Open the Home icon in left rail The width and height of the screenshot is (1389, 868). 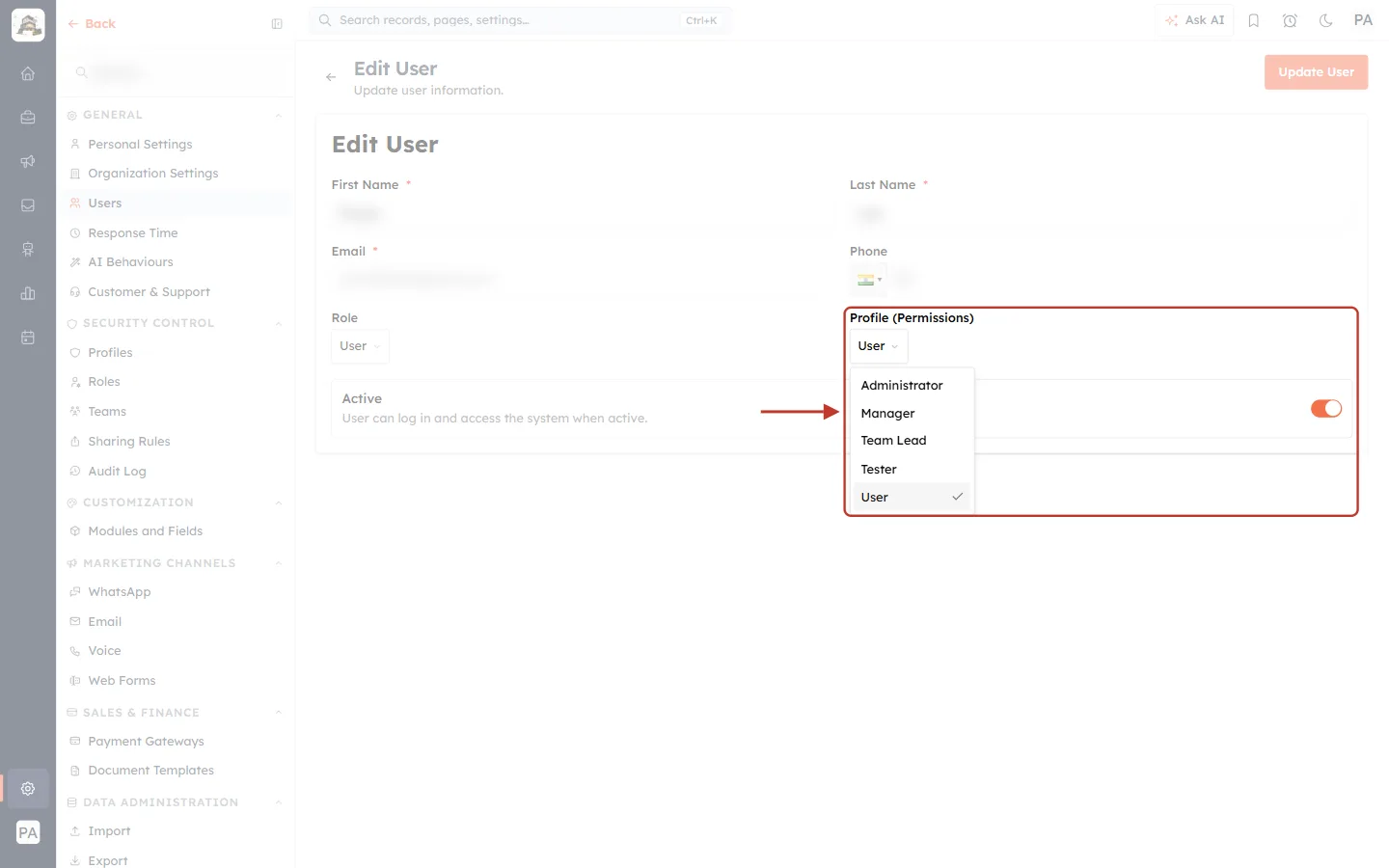28,73
